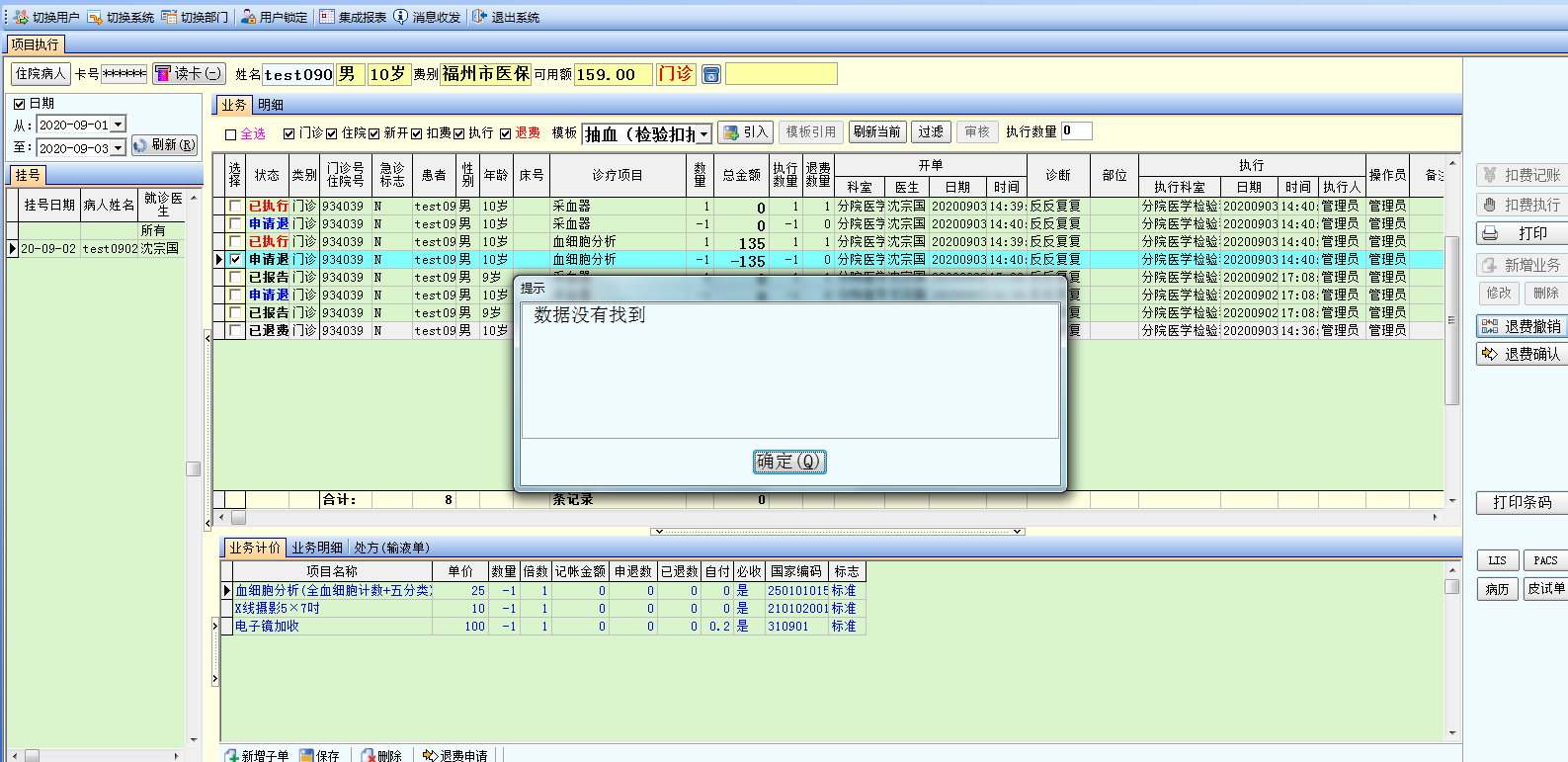Uncheck the 门诊 filter checkbox
Image resolution: width=1568 pixels, height=762 pixels.
point(289,133)
